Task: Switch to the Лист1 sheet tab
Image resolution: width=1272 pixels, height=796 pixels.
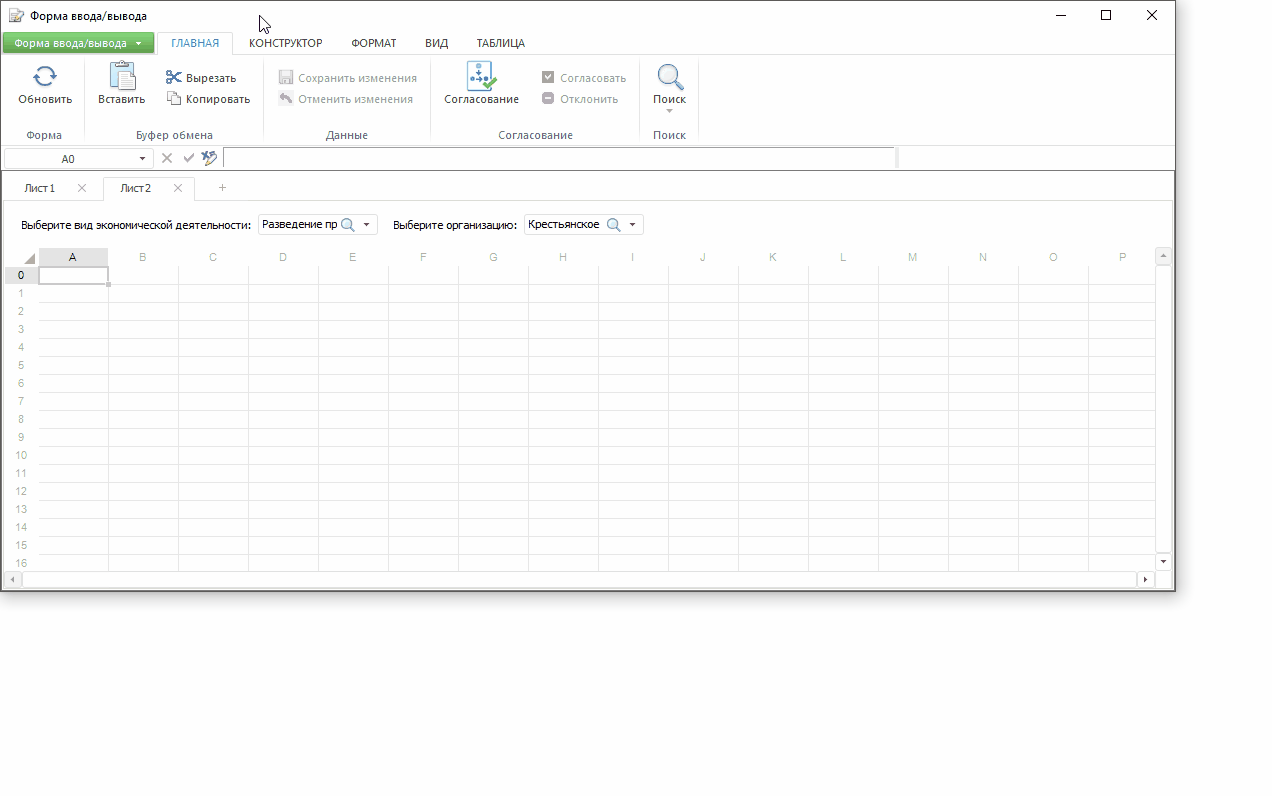Action: [x=40, y=188]
